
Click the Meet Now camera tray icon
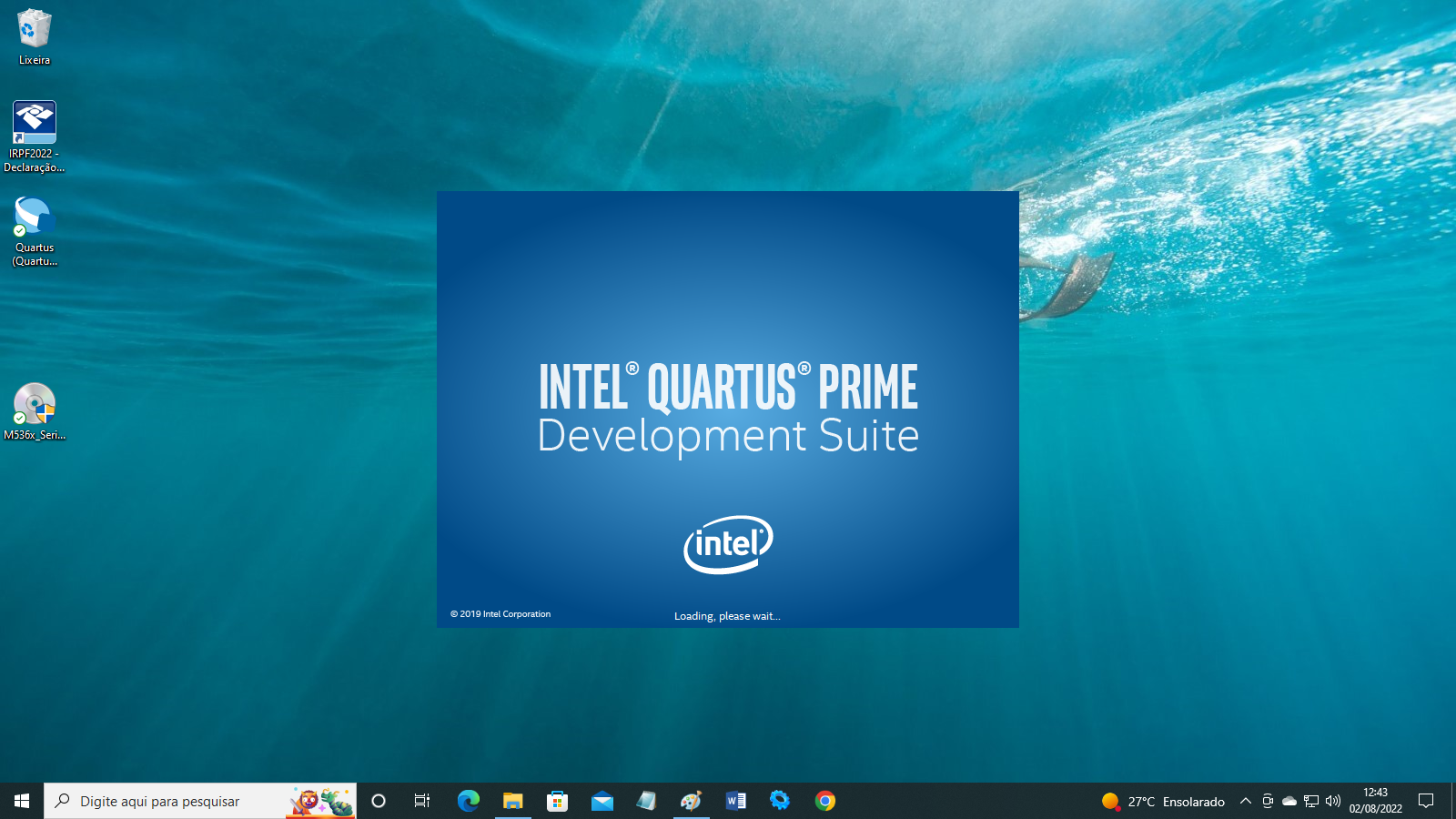1268,801
